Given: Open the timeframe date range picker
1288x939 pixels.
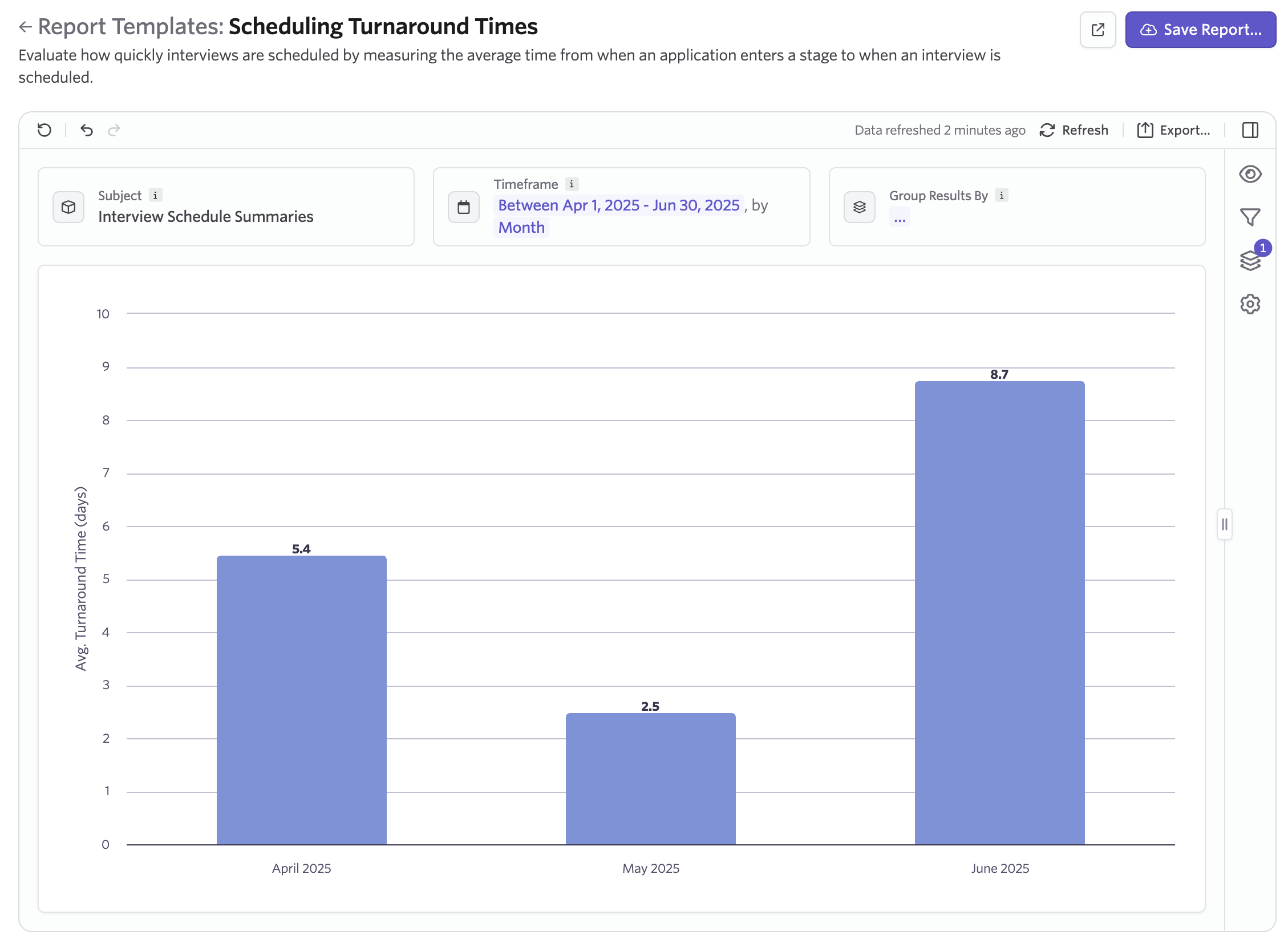Looking at the screenshot, I should pyautogui.click(x=618, y=205).
